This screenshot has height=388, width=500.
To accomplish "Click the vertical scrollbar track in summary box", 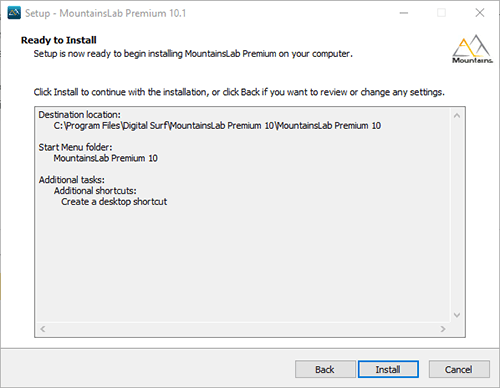I will 457,215.
